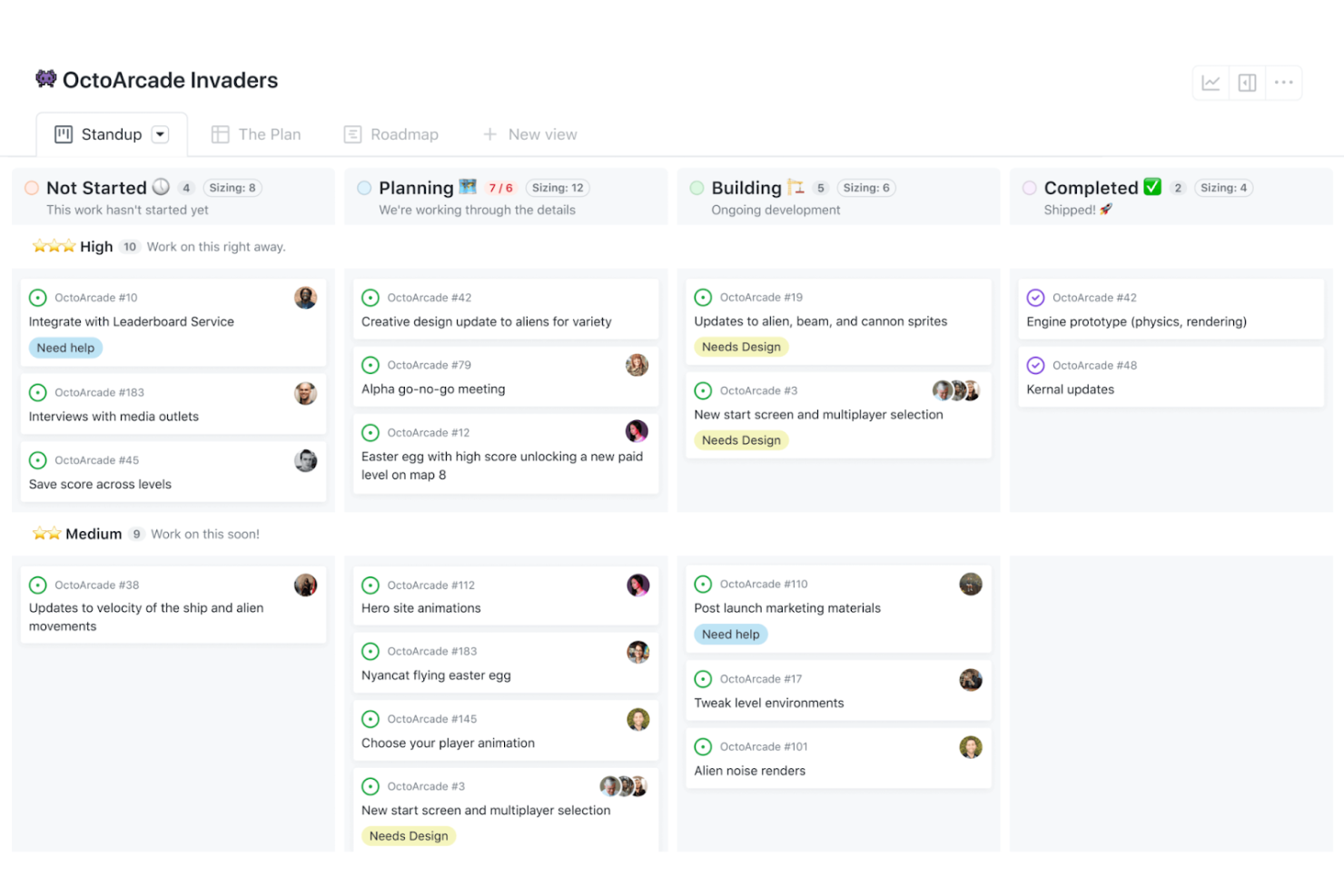
Task: Collapse the Medium priority group header
Action: pos(93,534)
